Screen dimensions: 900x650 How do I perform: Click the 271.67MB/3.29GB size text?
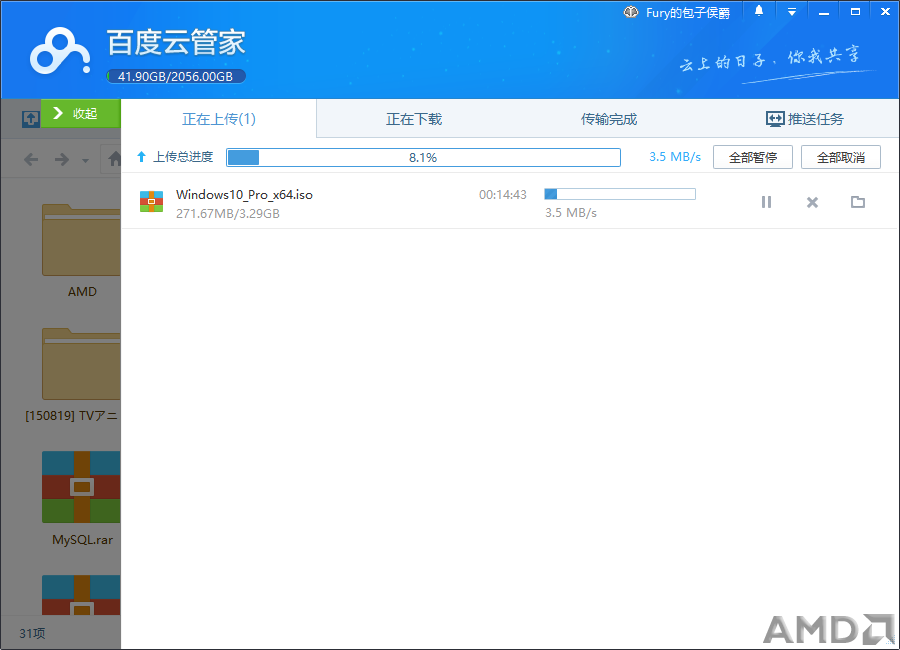click(228, 214)
